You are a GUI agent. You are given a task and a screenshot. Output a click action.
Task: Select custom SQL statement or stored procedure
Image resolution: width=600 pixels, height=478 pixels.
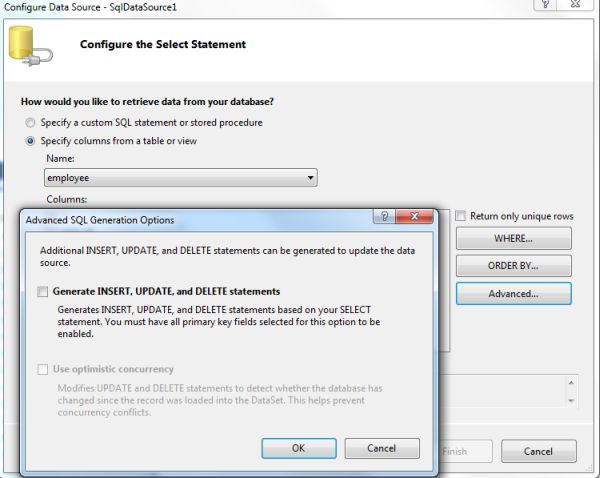coord(31,123)
